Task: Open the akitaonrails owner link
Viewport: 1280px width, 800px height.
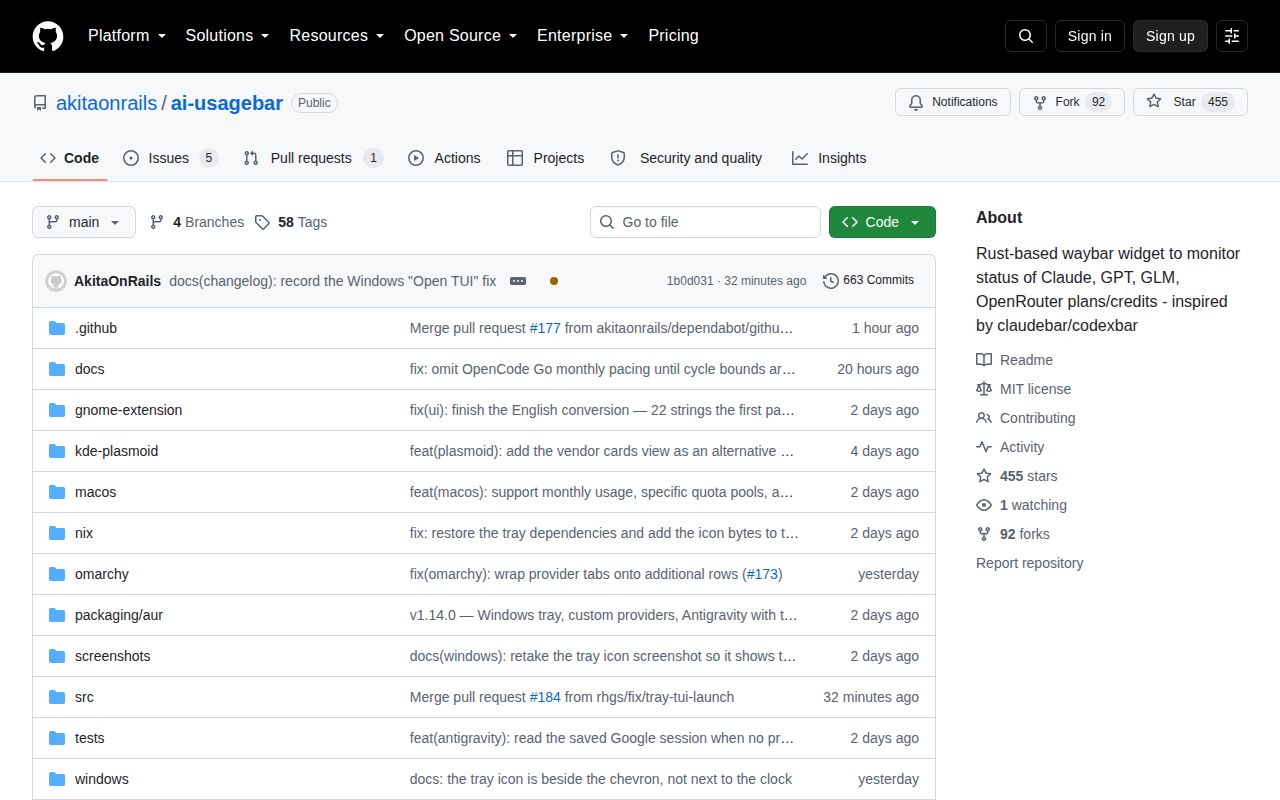Action: coord(106,103)
